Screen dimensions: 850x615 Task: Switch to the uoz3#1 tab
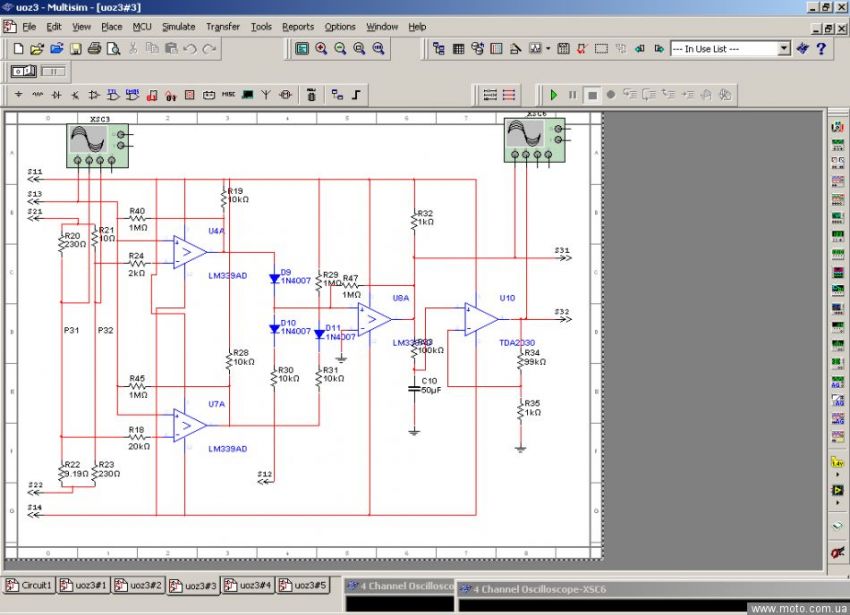pyautogui.click(x=84, y=585)
